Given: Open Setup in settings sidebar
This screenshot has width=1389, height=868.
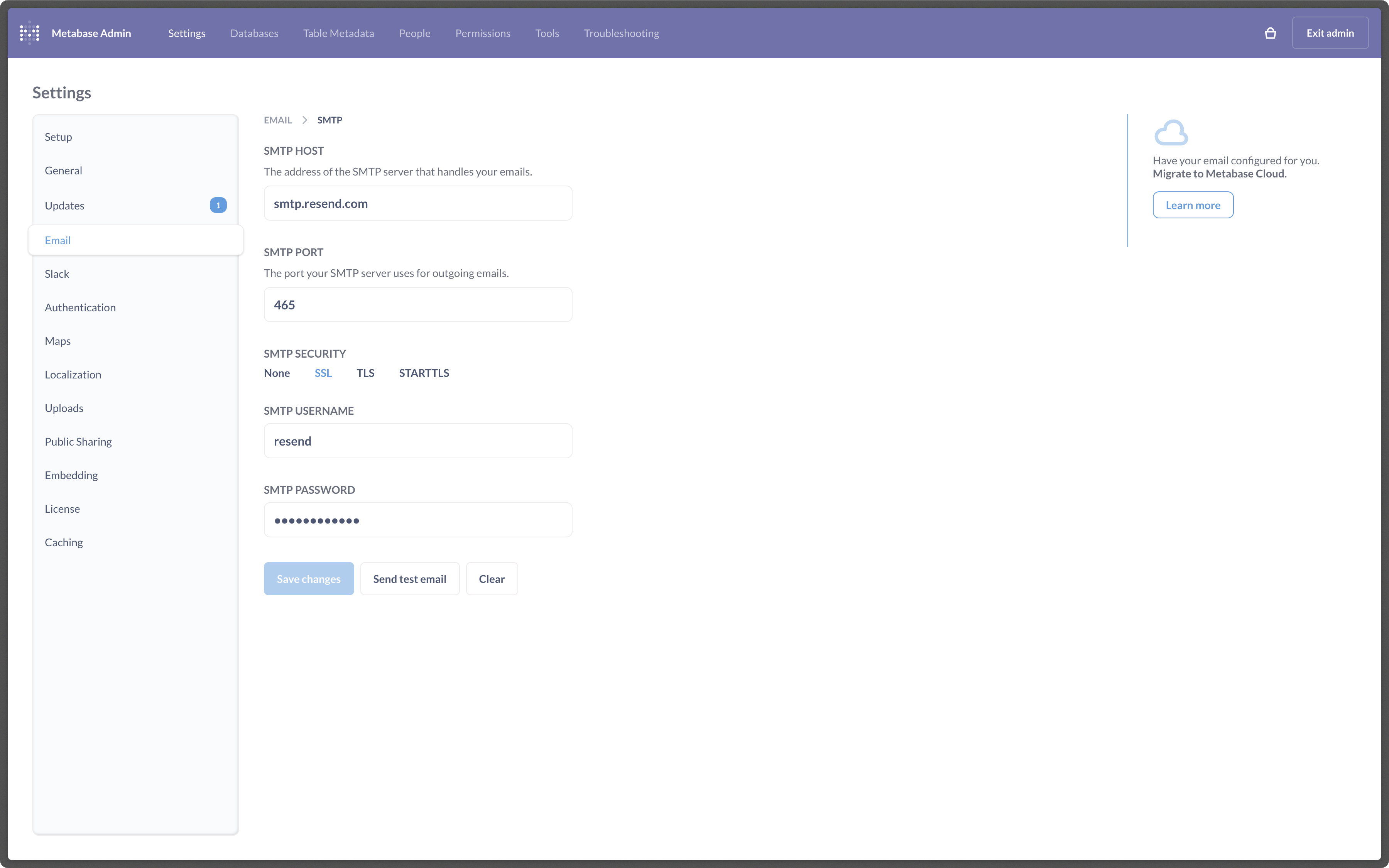Looking at the screenshot, I should tap(135, 137).
